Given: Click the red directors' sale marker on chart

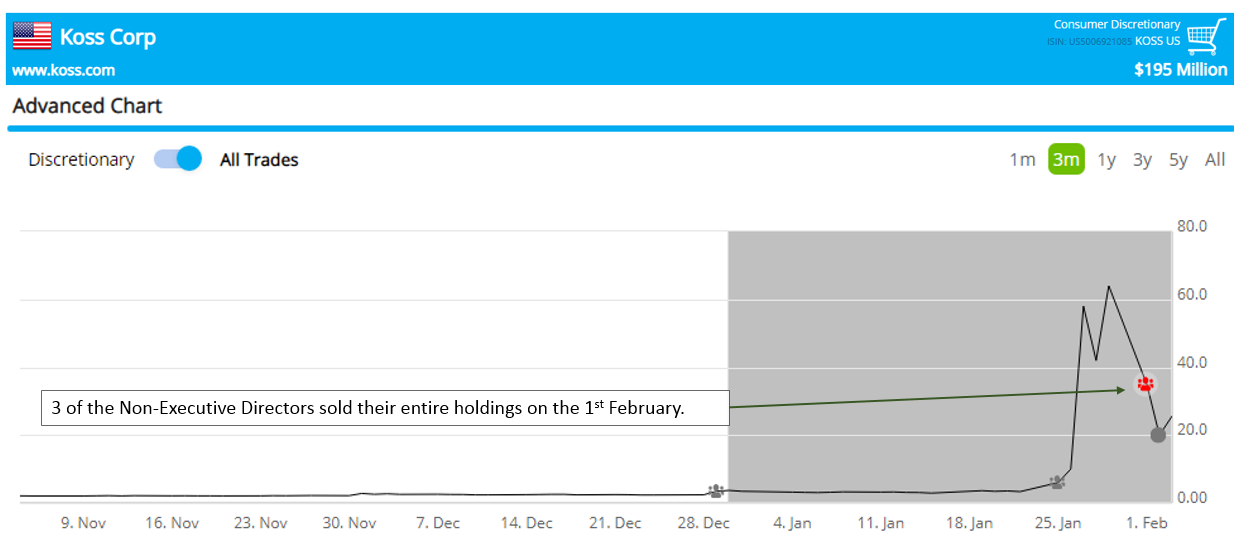Looking at the screenshot, I should pyautogui.click(x=1145, y=383).
